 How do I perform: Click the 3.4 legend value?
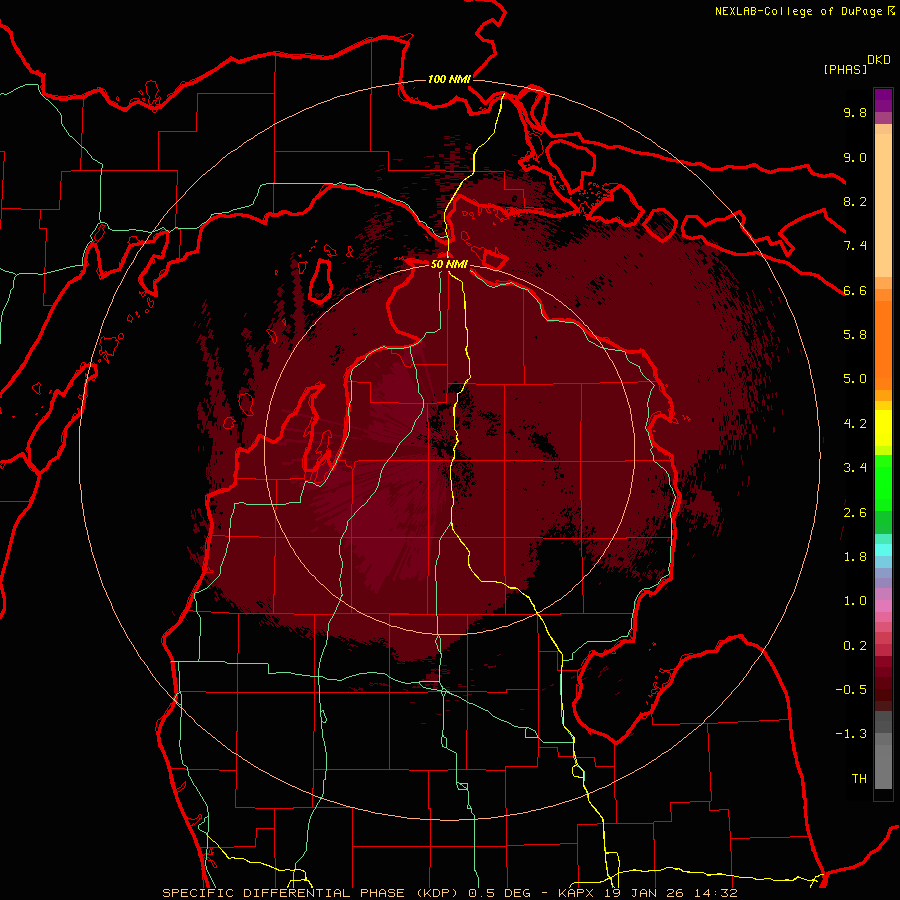pyautogui.click(x=855, y=468)
